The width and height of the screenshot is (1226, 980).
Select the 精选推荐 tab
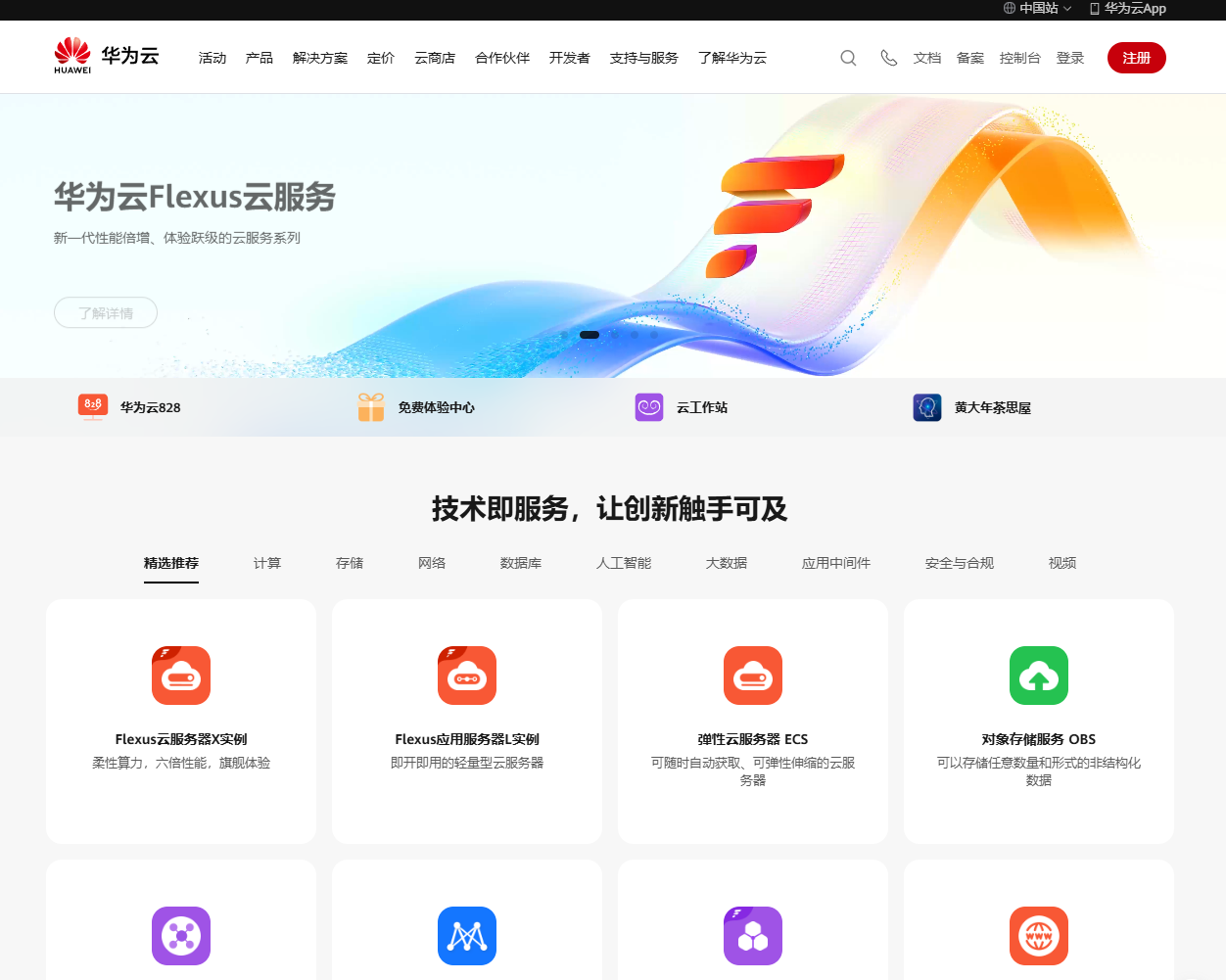pos(171,563)
